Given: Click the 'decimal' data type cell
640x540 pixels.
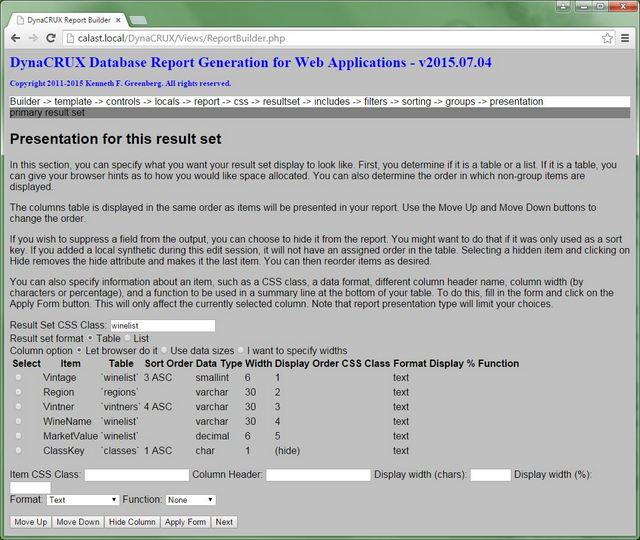Looking at the screenshot, I should (x=212, y=436).
